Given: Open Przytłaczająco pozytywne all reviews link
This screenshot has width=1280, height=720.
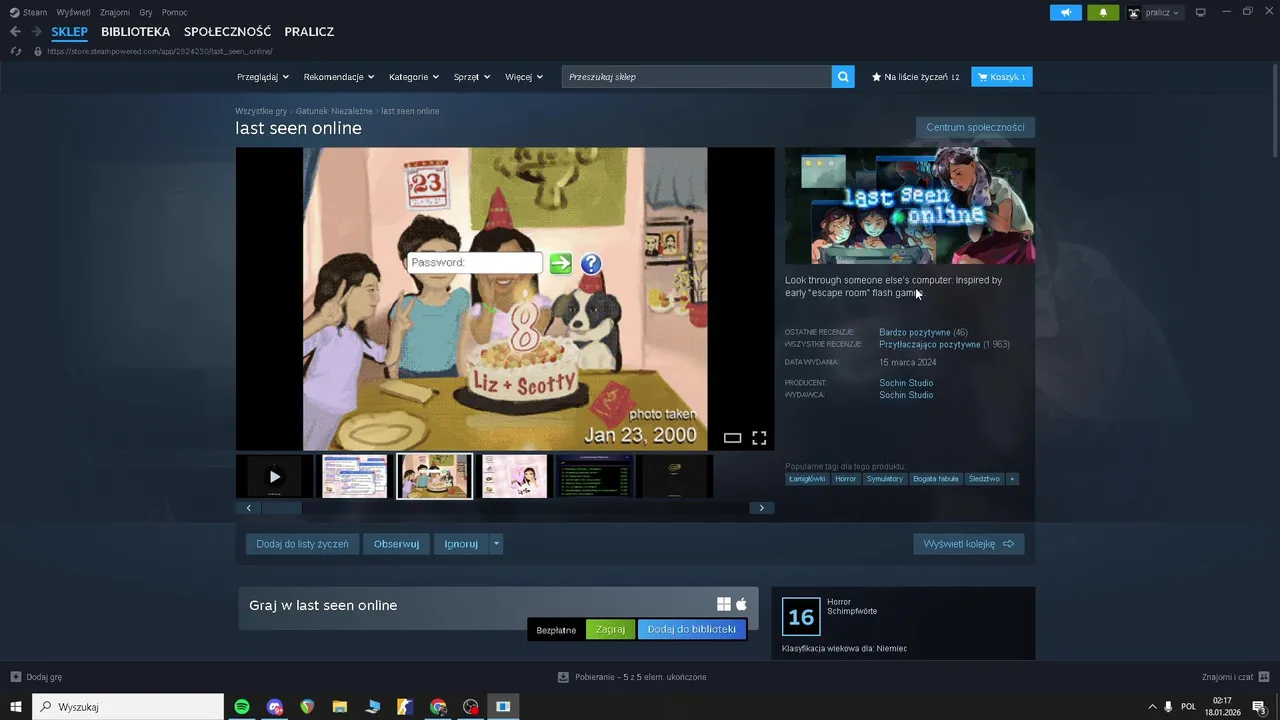Looking at the screenshot, I should pyautogui.click(x=930, y=344).
